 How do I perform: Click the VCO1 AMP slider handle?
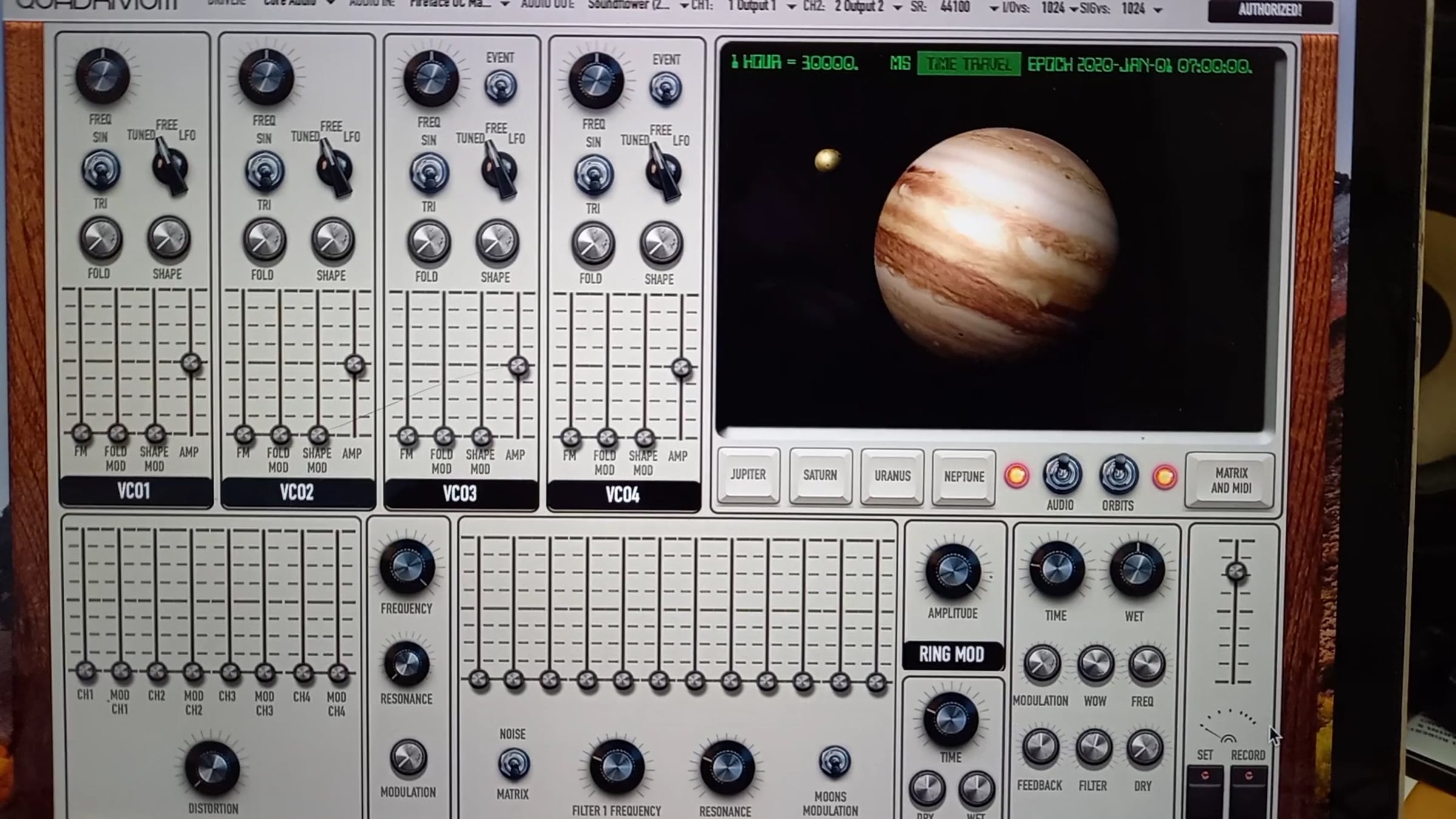pyautogui.click(x=191, y=363)
